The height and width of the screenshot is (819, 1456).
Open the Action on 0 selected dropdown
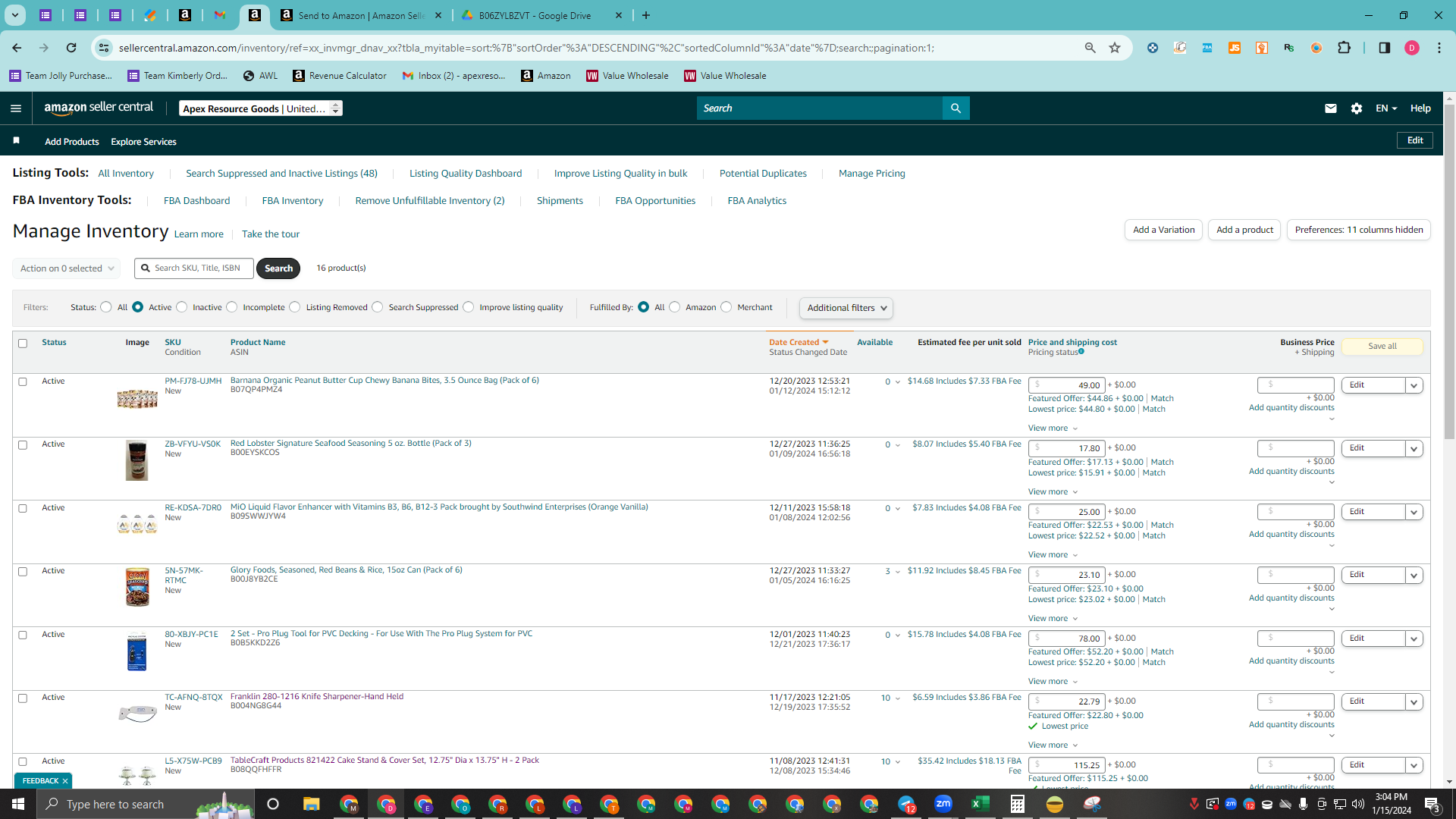(x=67, y=268)
